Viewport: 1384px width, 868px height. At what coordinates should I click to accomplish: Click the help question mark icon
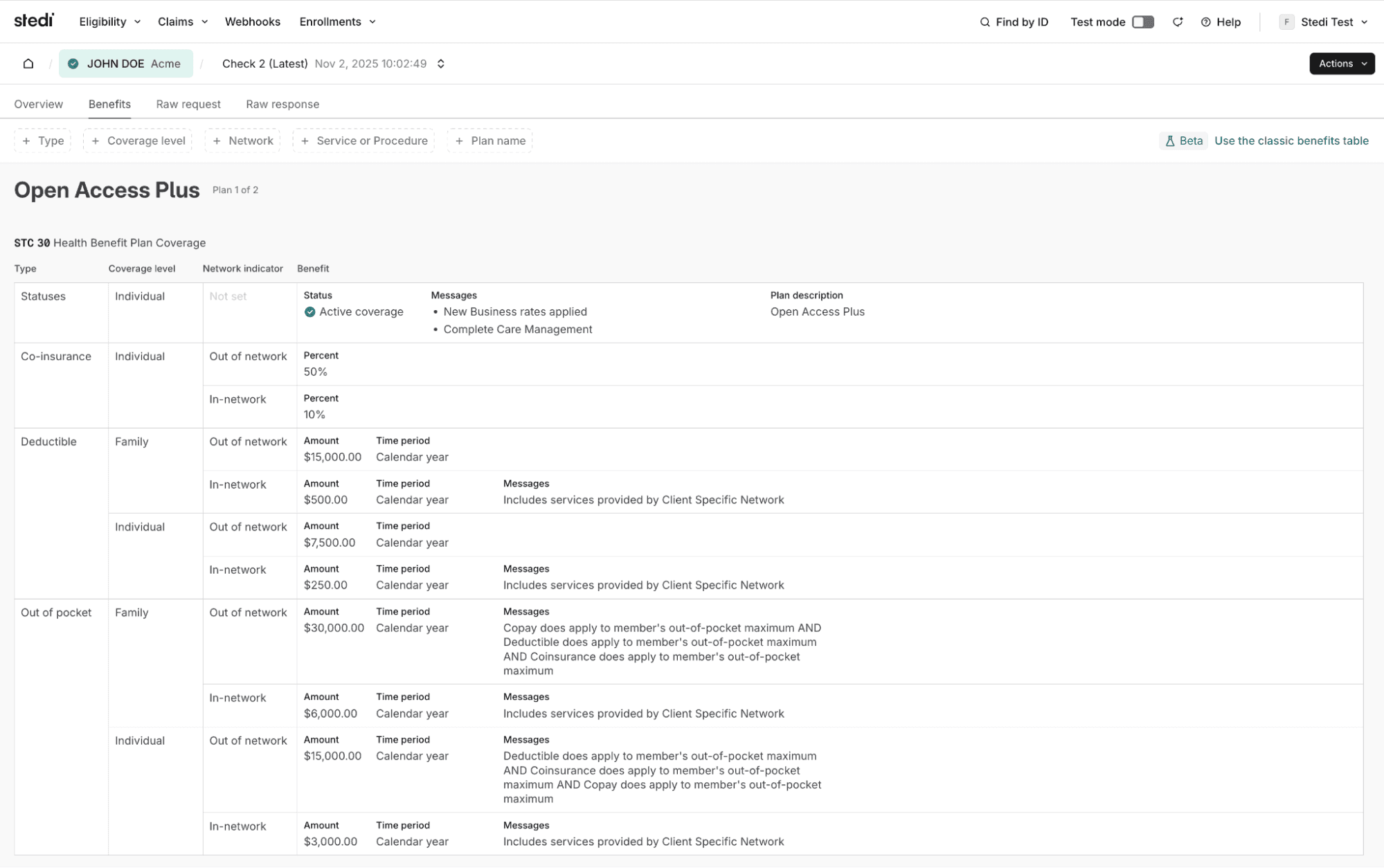[1205, 22]
